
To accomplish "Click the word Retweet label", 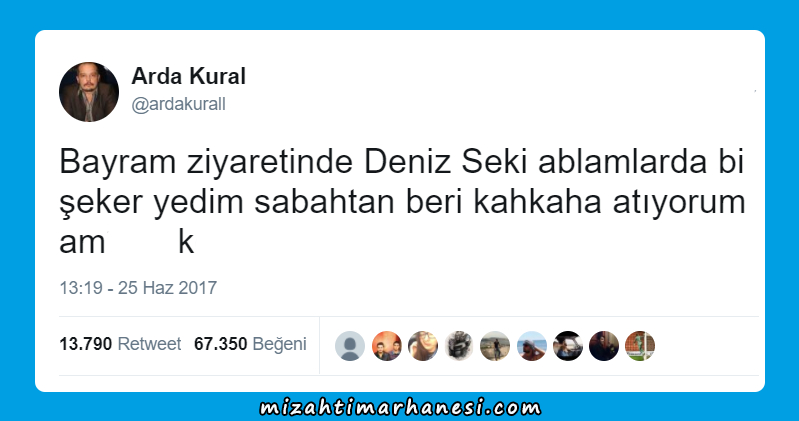I will [x=149, y=344].
